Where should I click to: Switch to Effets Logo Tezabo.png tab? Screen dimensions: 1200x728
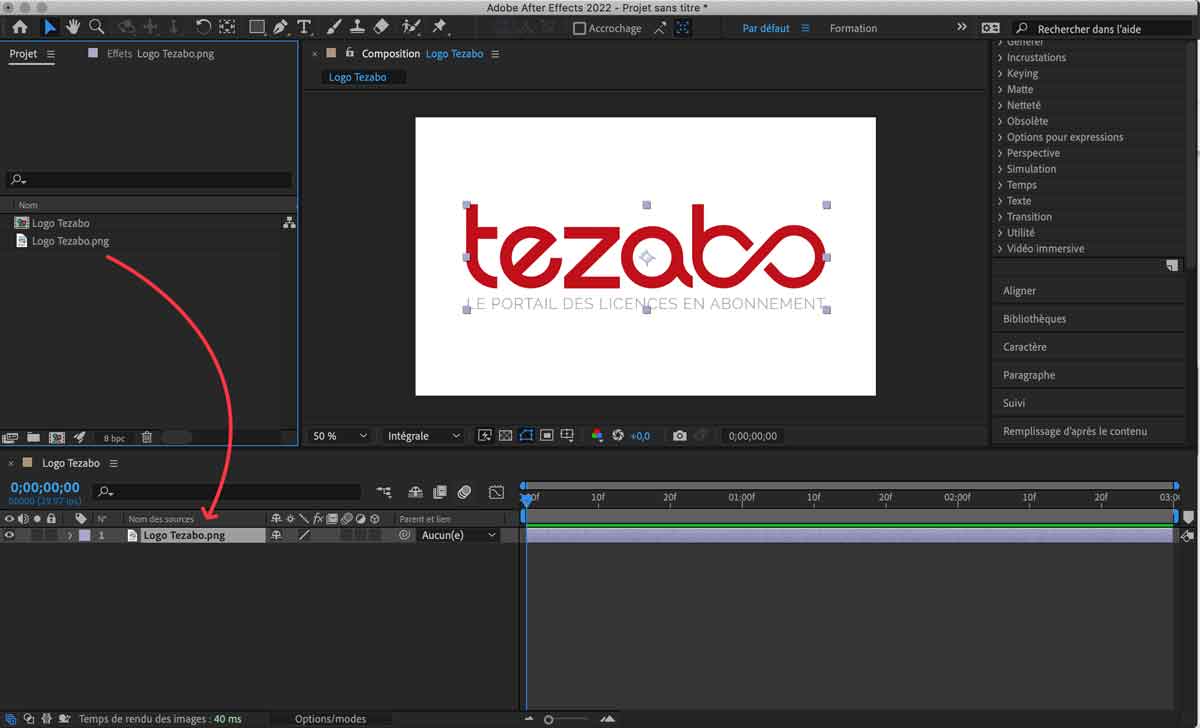click(160, 54)
